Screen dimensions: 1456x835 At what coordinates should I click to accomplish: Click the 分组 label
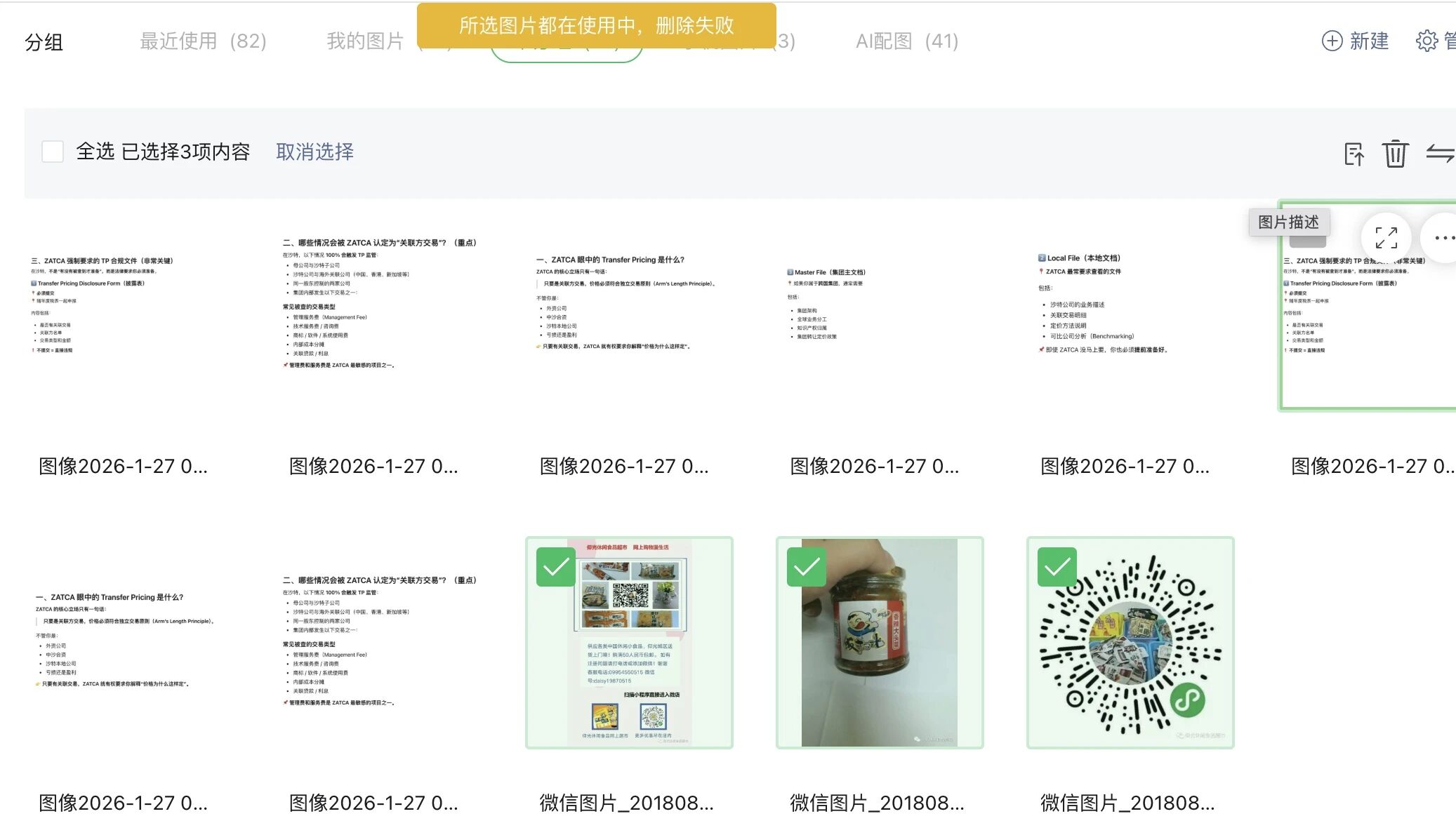44,42
